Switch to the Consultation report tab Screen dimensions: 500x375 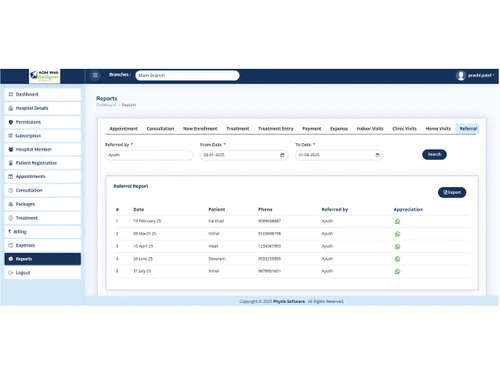tap(160, 129)
